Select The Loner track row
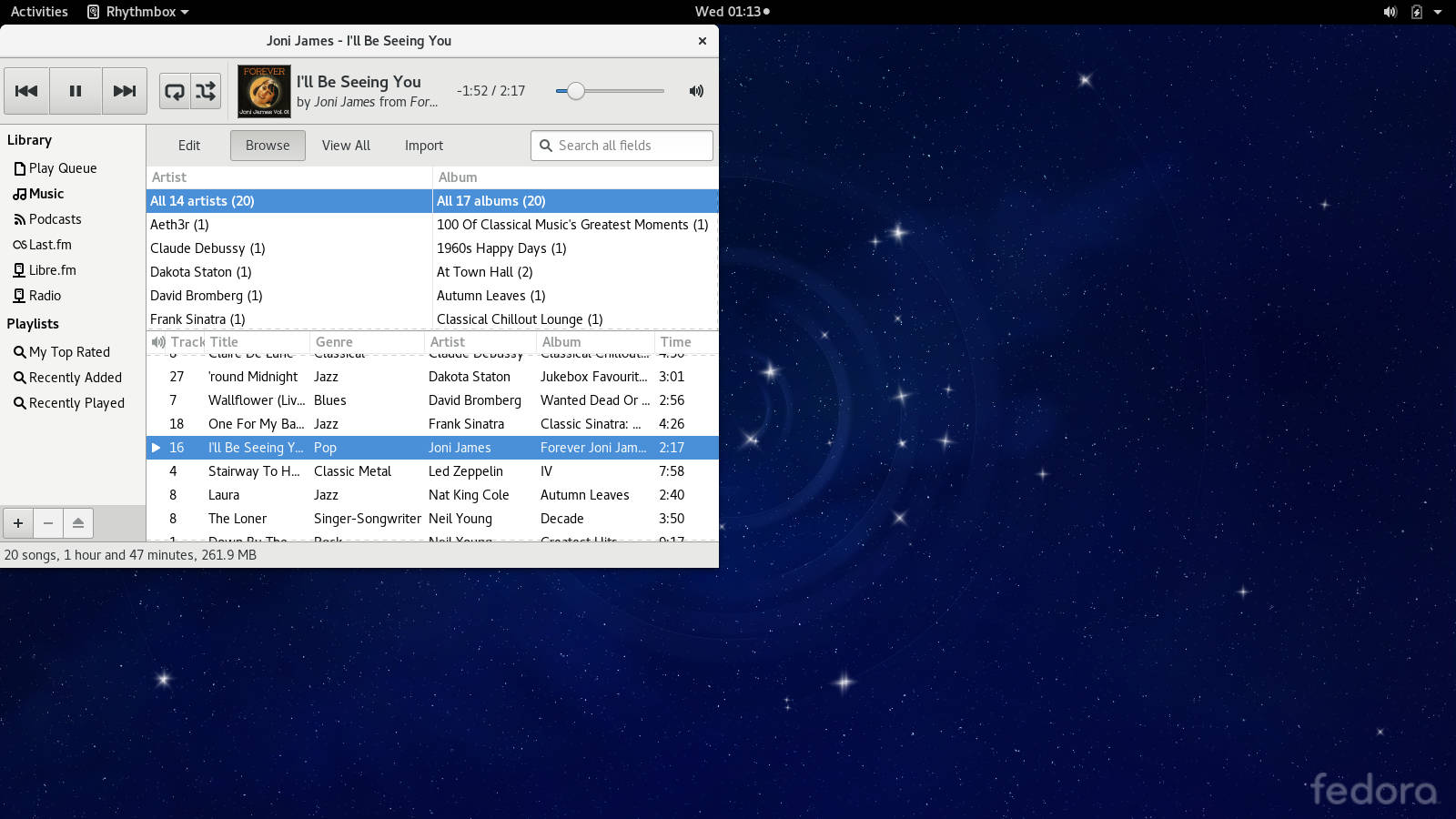This screenshot has width=1456, height=819. point(432,519)
